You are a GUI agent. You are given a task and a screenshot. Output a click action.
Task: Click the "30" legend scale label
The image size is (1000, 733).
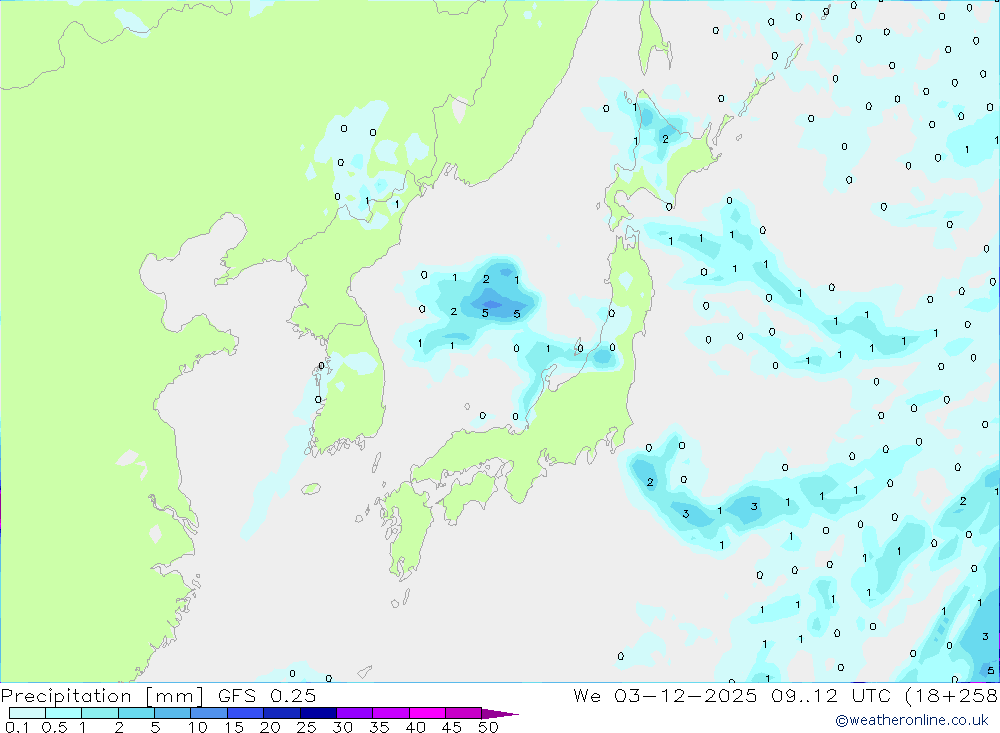(x=343, y=727)
